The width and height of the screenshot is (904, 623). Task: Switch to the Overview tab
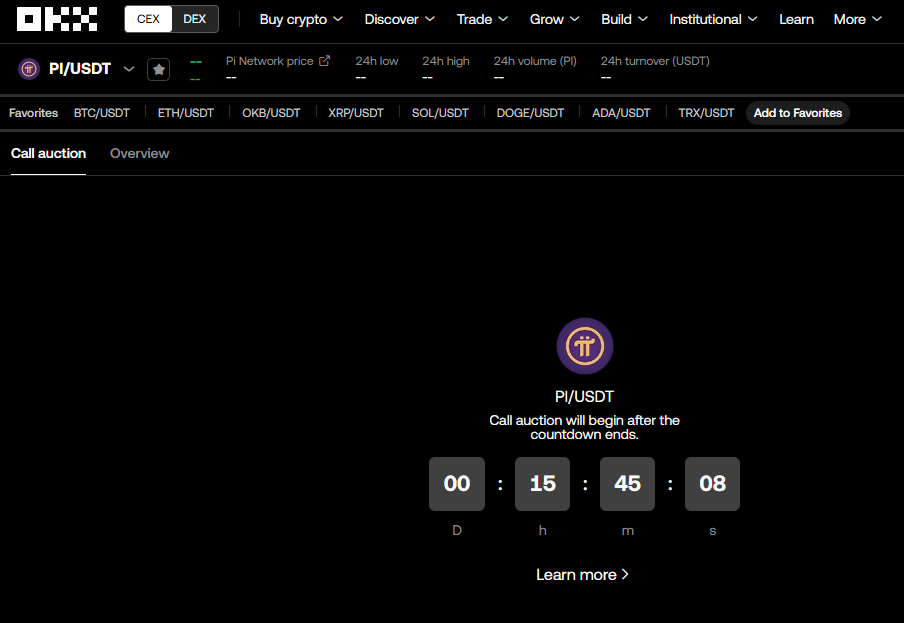tap(139, 153)
